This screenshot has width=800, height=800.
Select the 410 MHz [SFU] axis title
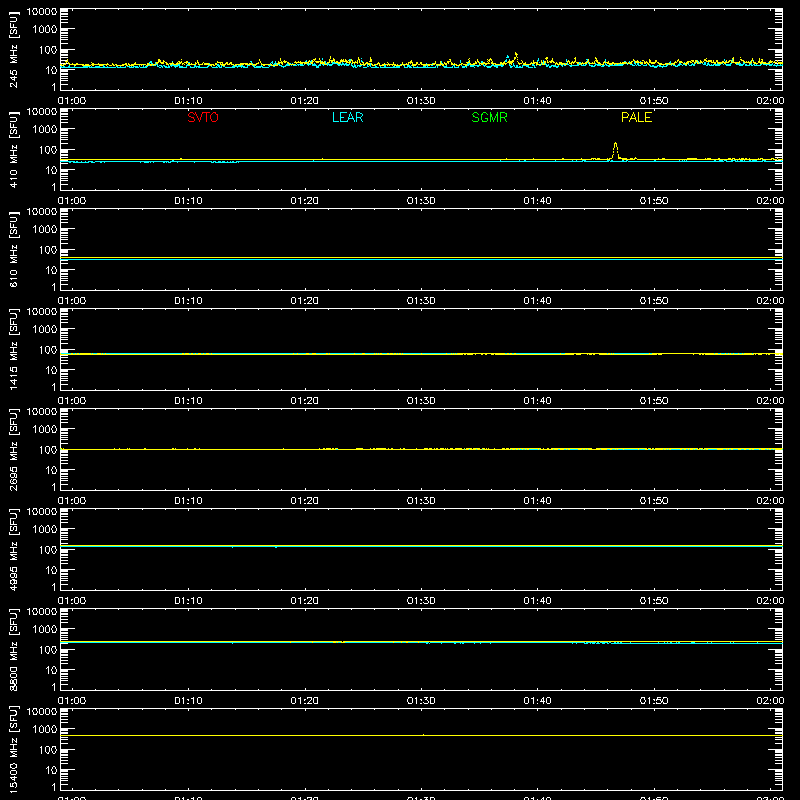click(14, 150)
